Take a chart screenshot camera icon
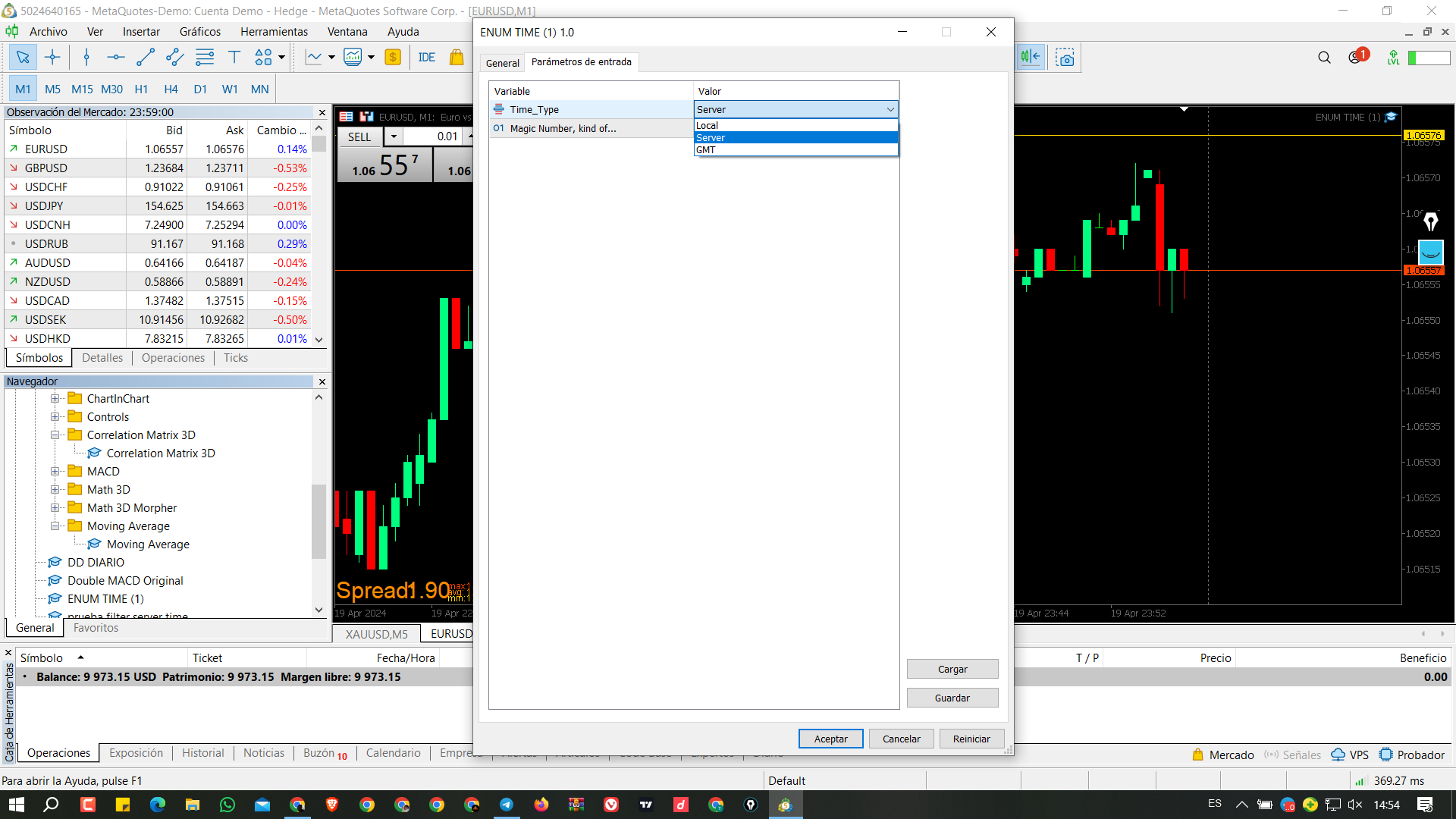 click(1065, 58)
